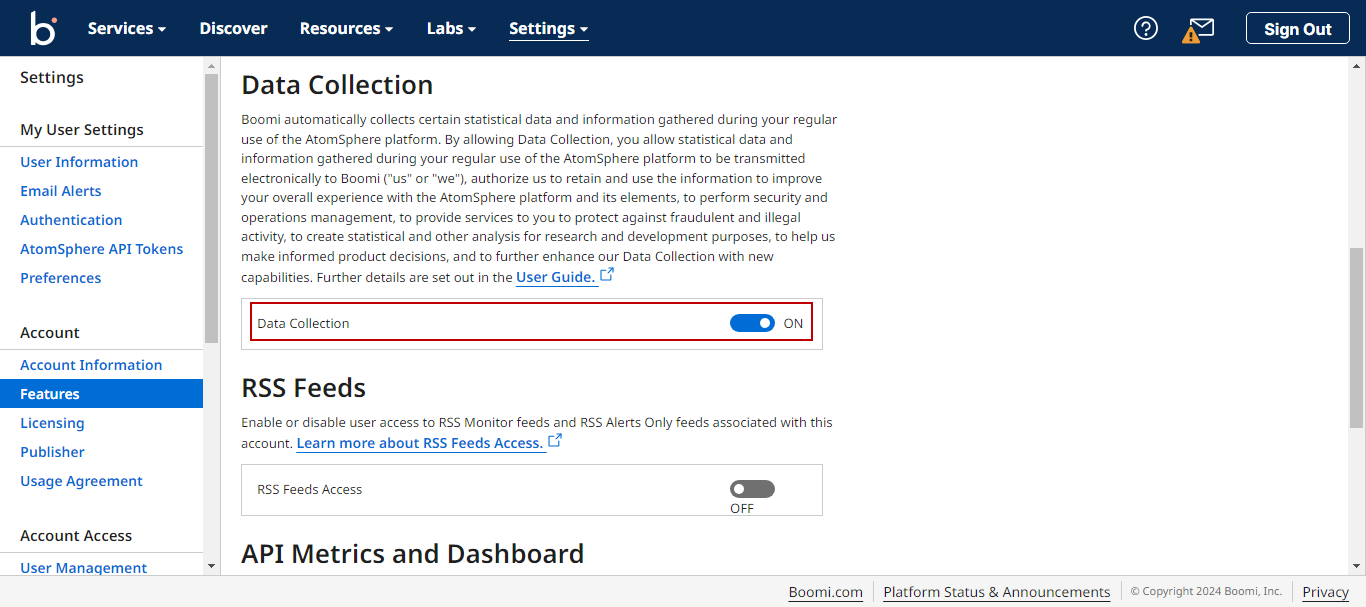Click the sidebar scroll down arrow
The image size is (1366, 607).
211,566
